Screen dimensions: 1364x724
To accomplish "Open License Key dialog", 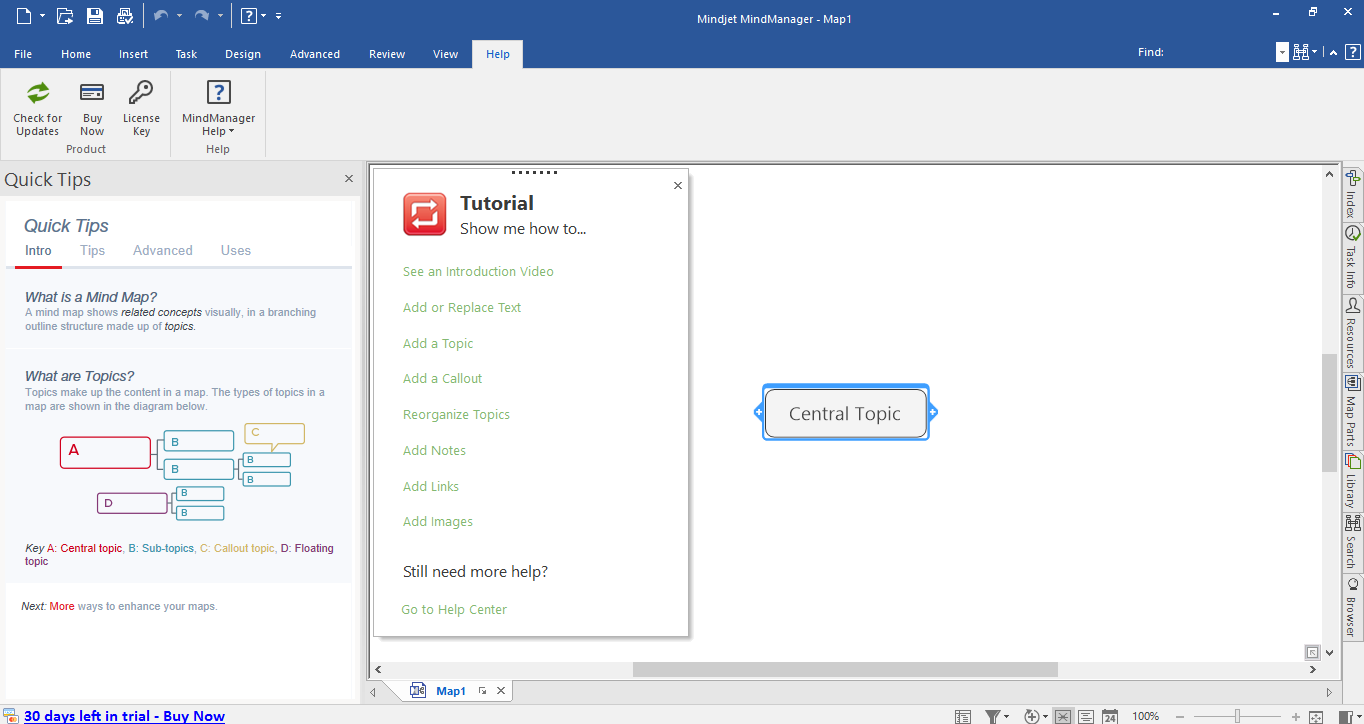I will [141, 109].
